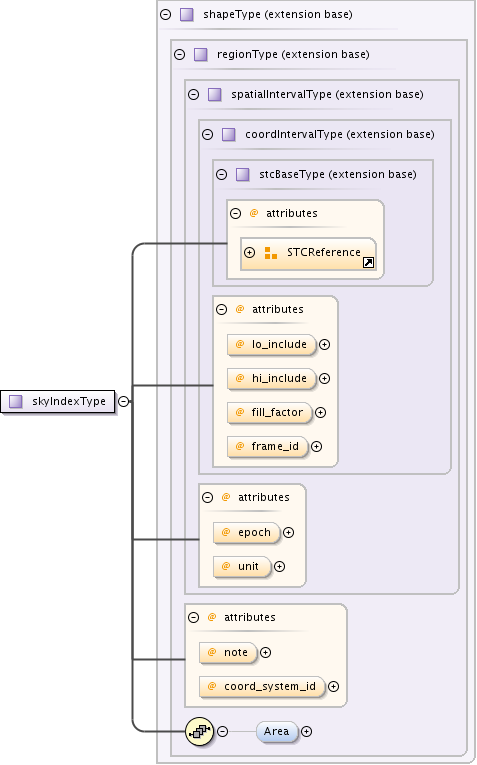The width and height of the screenshot is (477, 765).
Task: Collapse attributes group containing note
Action: click(194, 618)
